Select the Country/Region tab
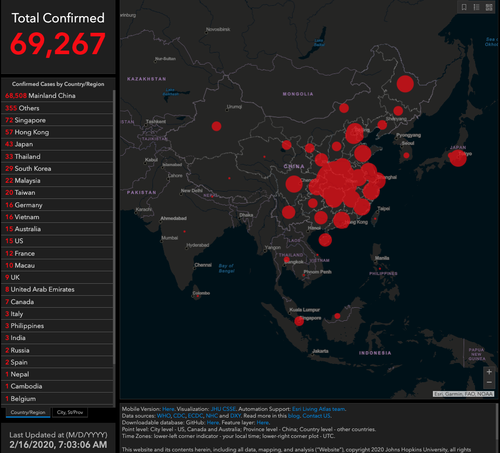 click(x=28, y=412)
